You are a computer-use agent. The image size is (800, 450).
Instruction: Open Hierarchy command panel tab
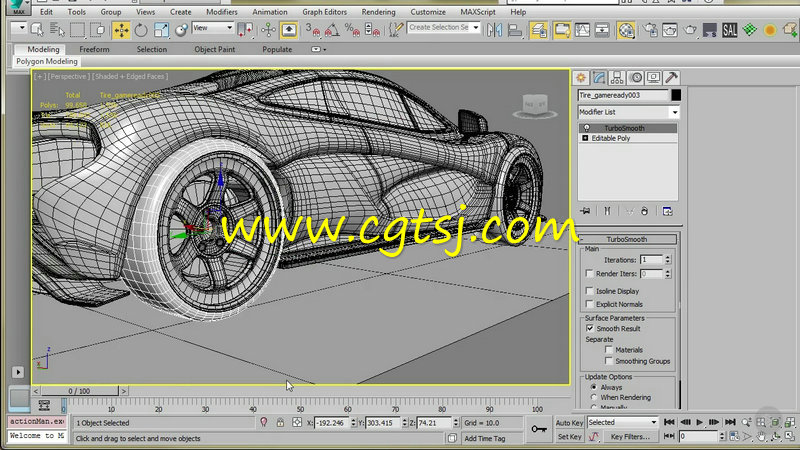pyautogui.click(x=617, y=78)
